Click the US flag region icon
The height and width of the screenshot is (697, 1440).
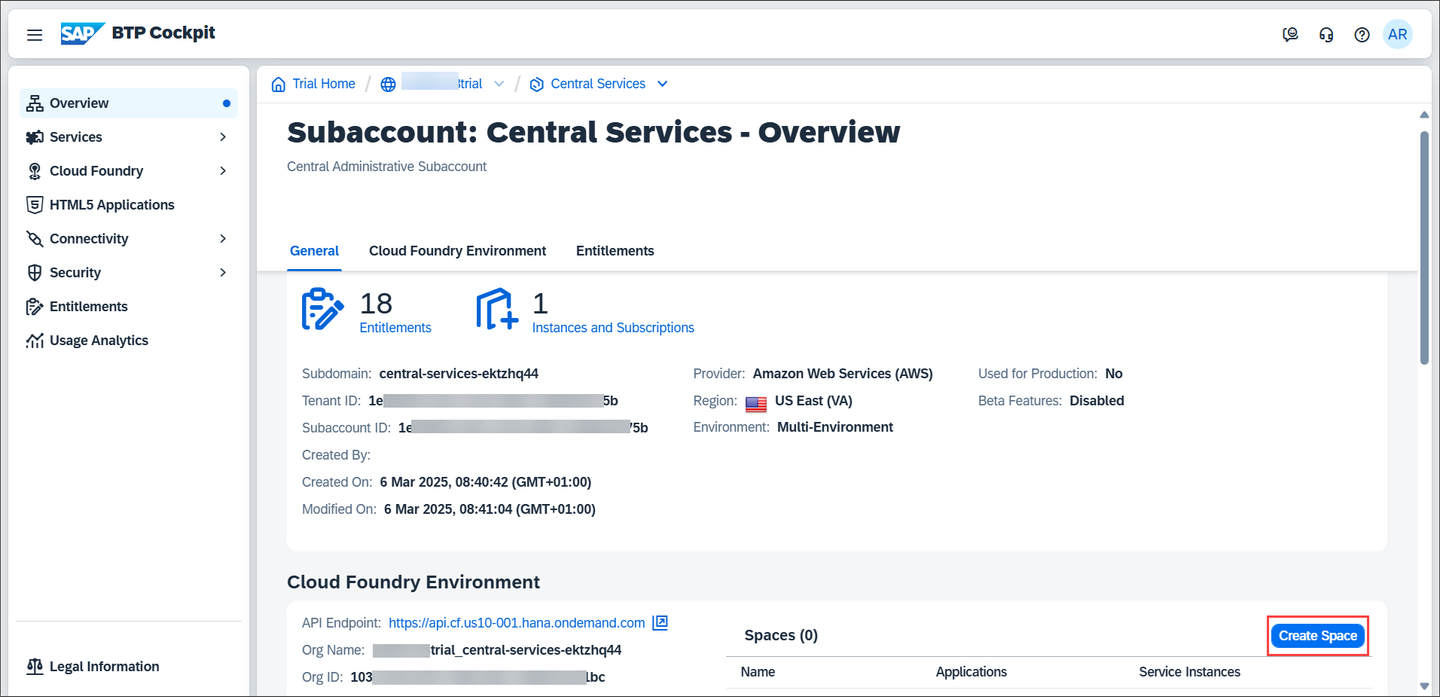tap(756, 402)
